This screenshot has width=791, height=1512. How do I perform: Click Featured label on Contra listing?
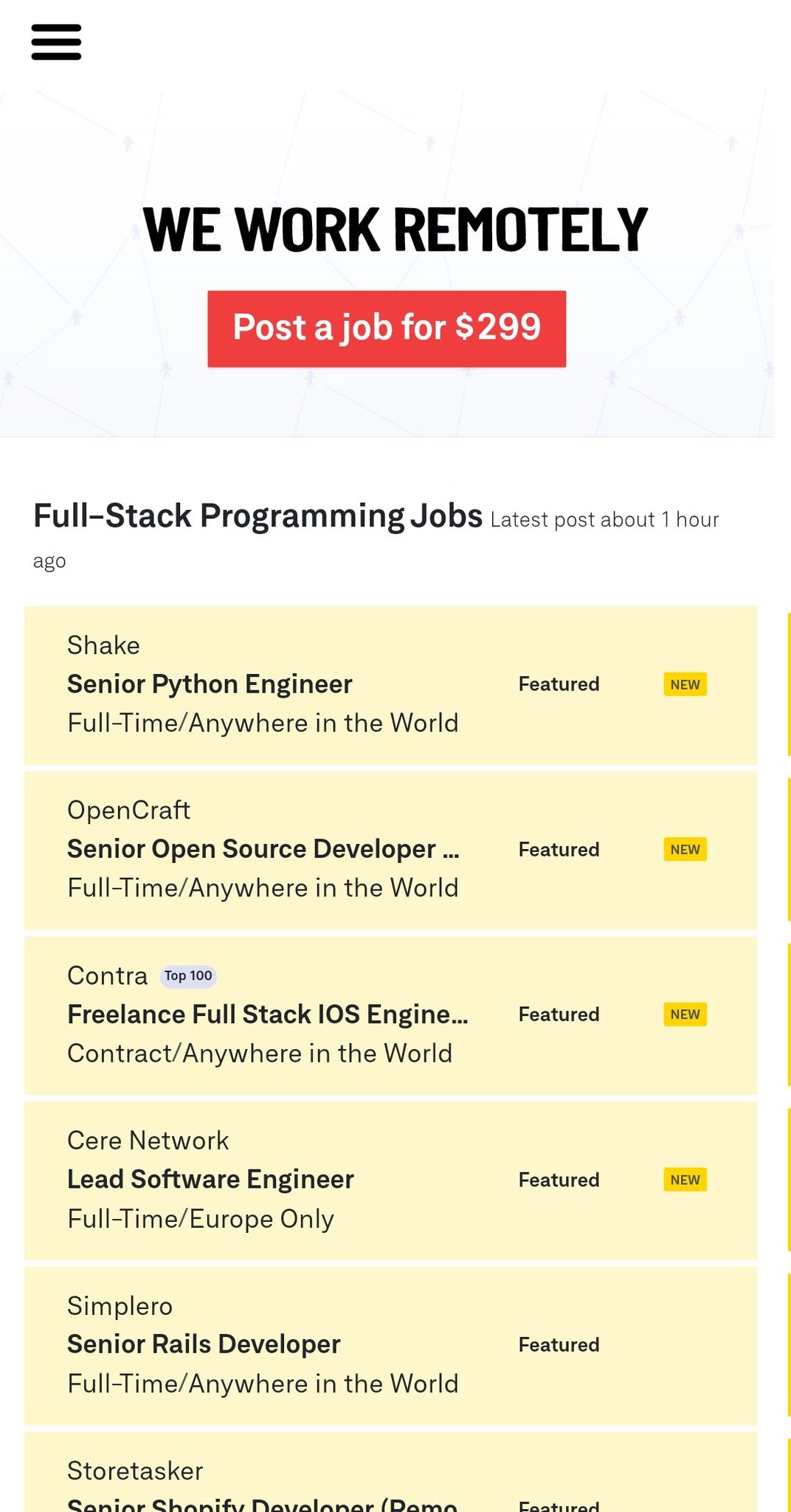click(x=559, y=1014)
